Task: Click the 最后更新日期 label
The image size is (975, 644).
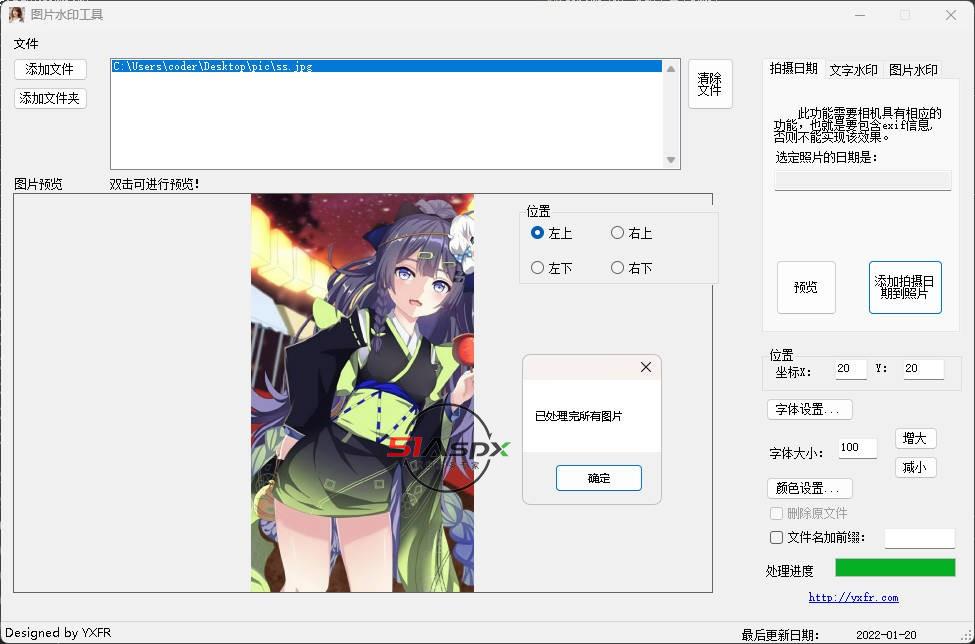Action: click(780, 635)
